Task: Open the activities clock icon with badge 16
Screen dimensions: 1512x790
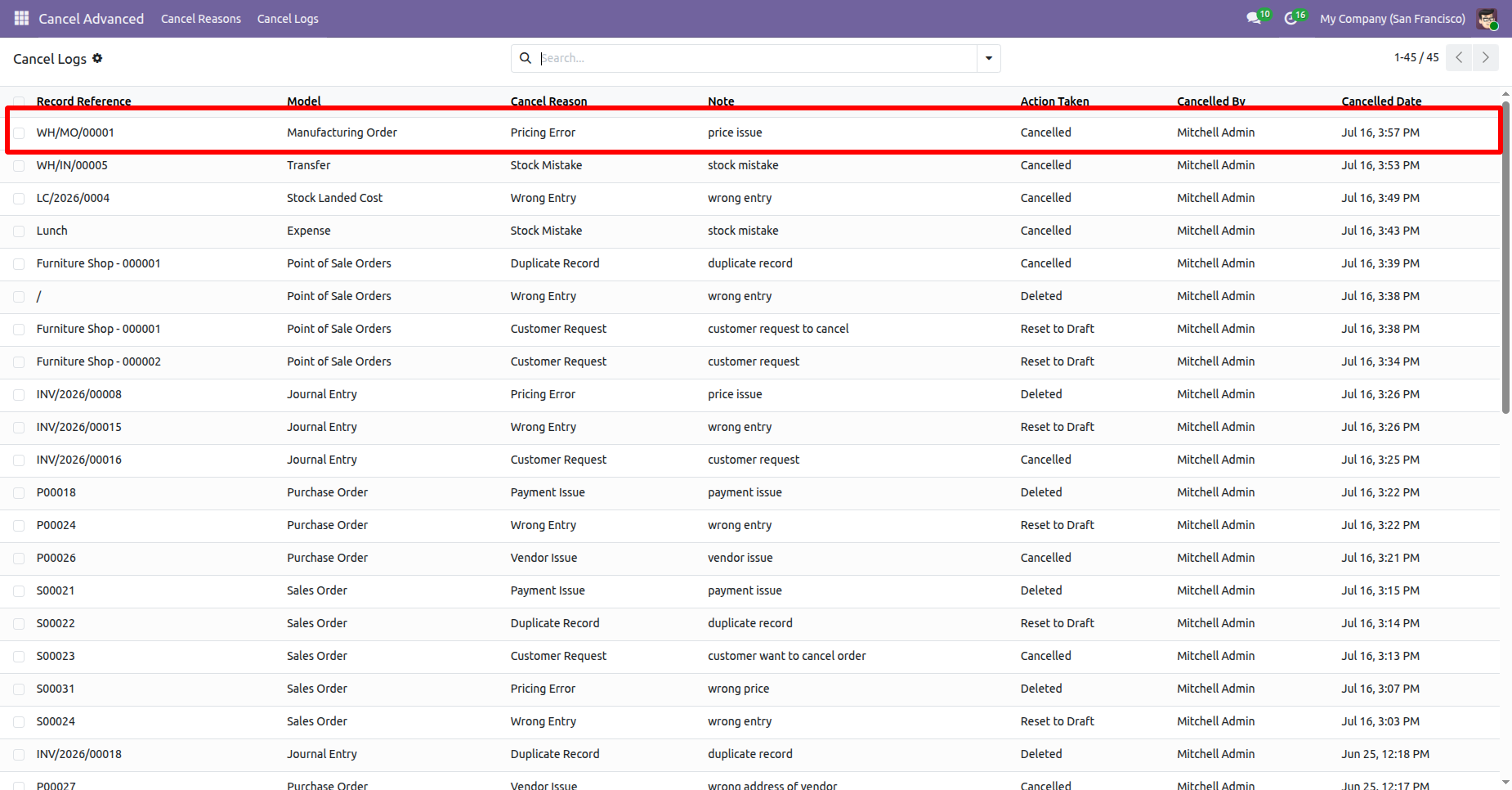Action: [x=1295, y=18]
